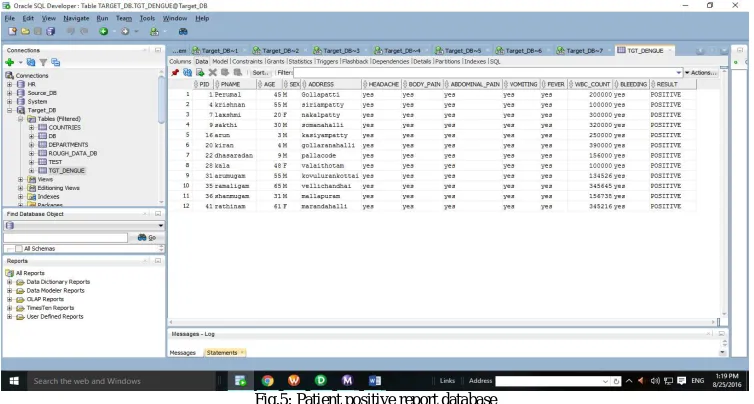Click the Open folder toolbar icon

[25, 31]
